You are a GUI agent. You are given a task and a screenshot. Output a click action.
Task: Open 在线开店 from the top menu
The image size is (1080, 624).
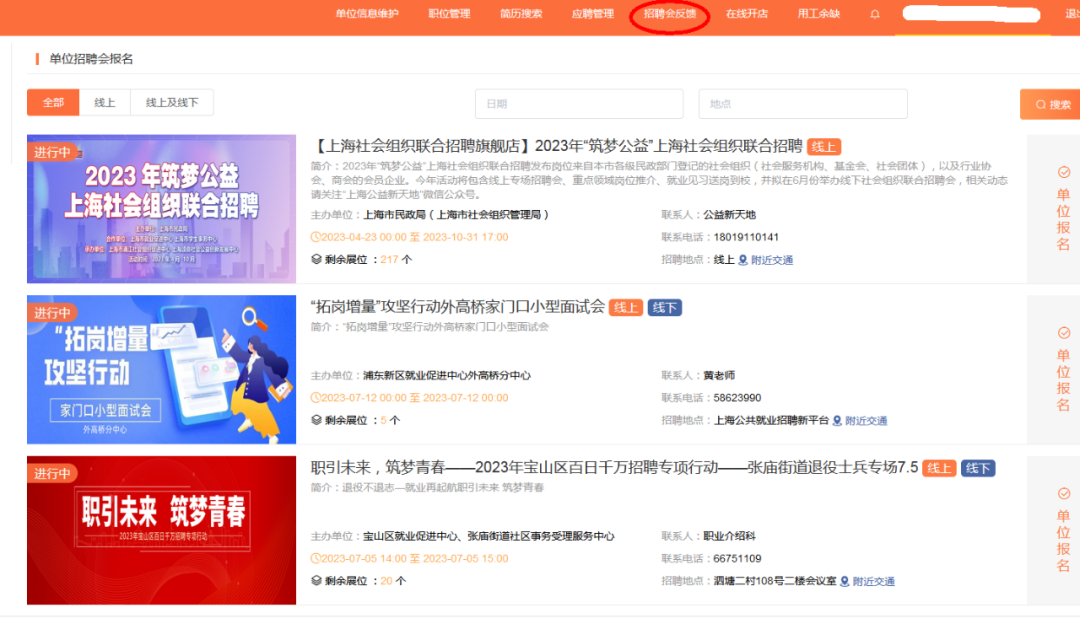coord(747,14)
